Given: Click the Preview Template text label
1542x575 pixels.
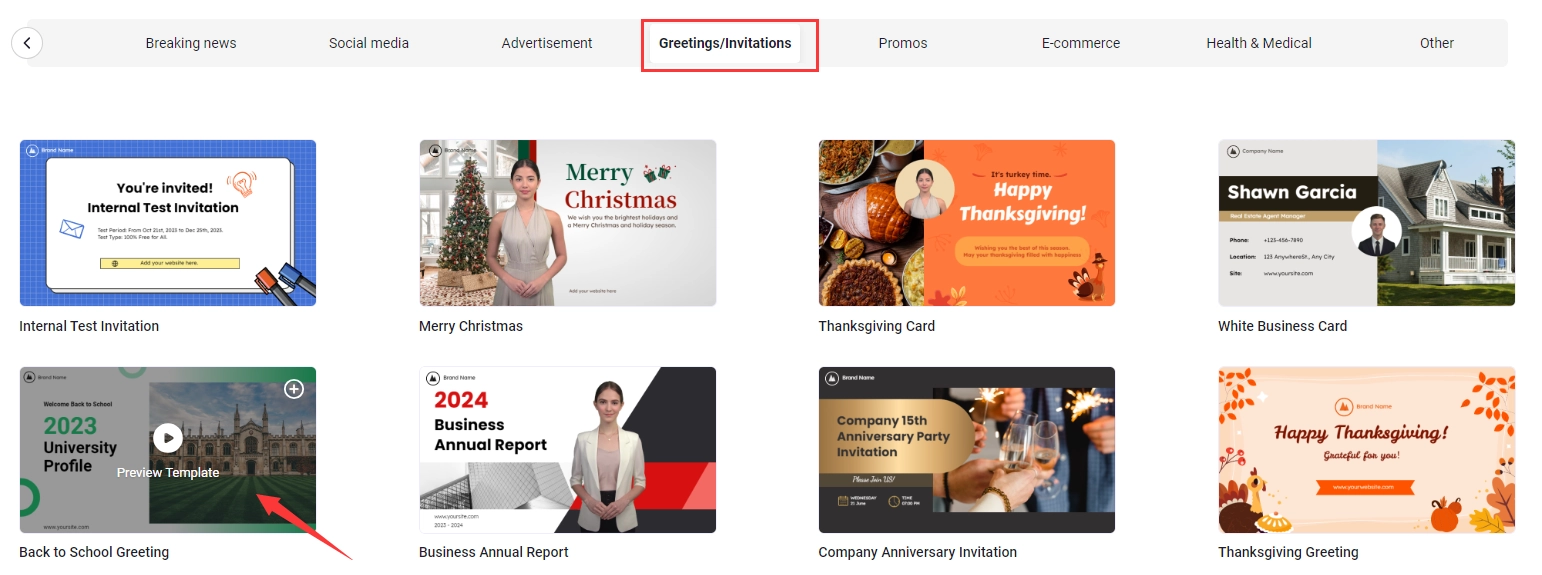Looking at the screenshot, I should coord(168,473).
